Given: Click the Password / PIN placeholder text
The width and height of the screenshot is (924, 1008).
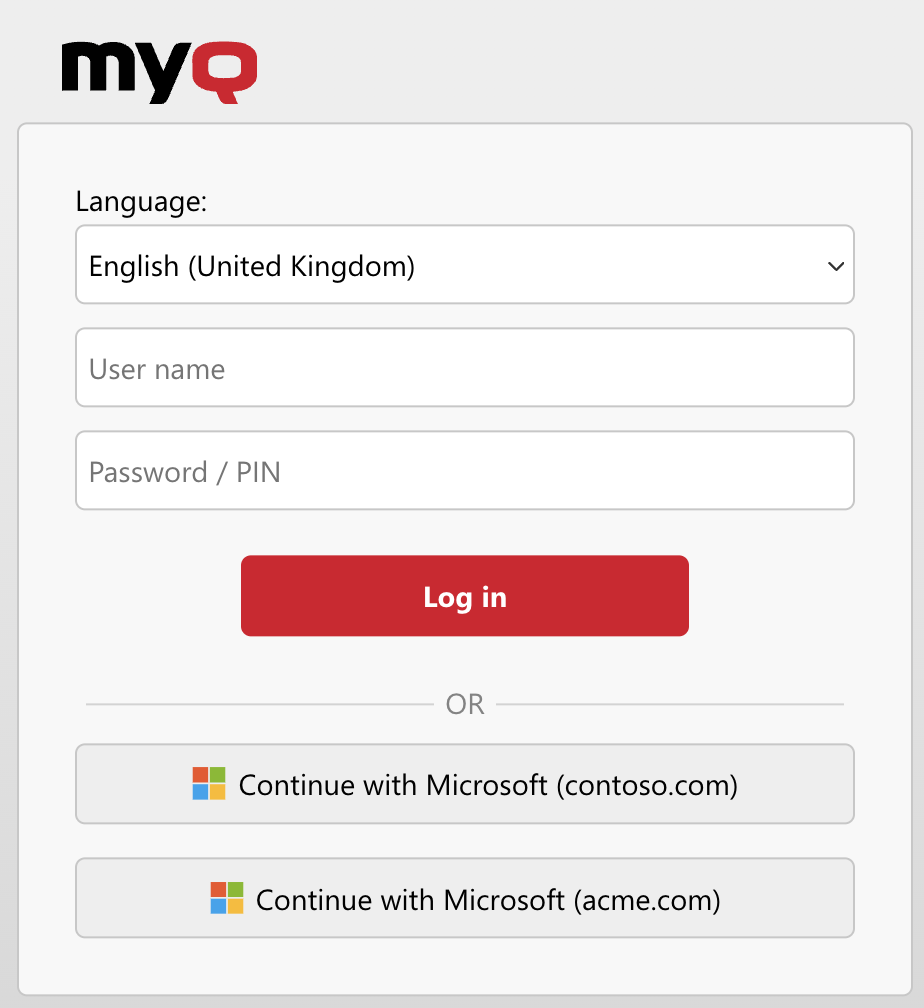Looking at the screenshot, I should pyautogui.click(x=183, y=471).
